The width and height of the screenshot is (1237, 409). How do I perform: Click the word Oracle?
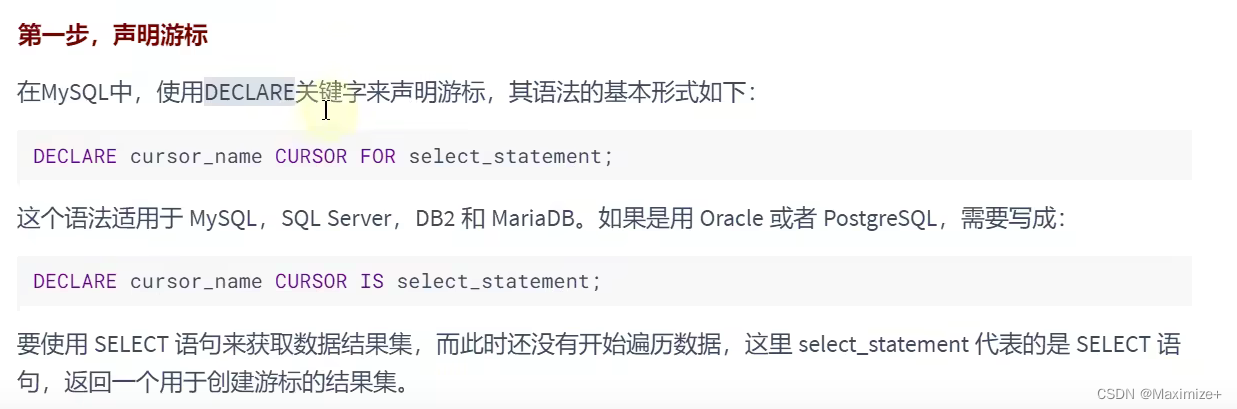click(729, 219)
